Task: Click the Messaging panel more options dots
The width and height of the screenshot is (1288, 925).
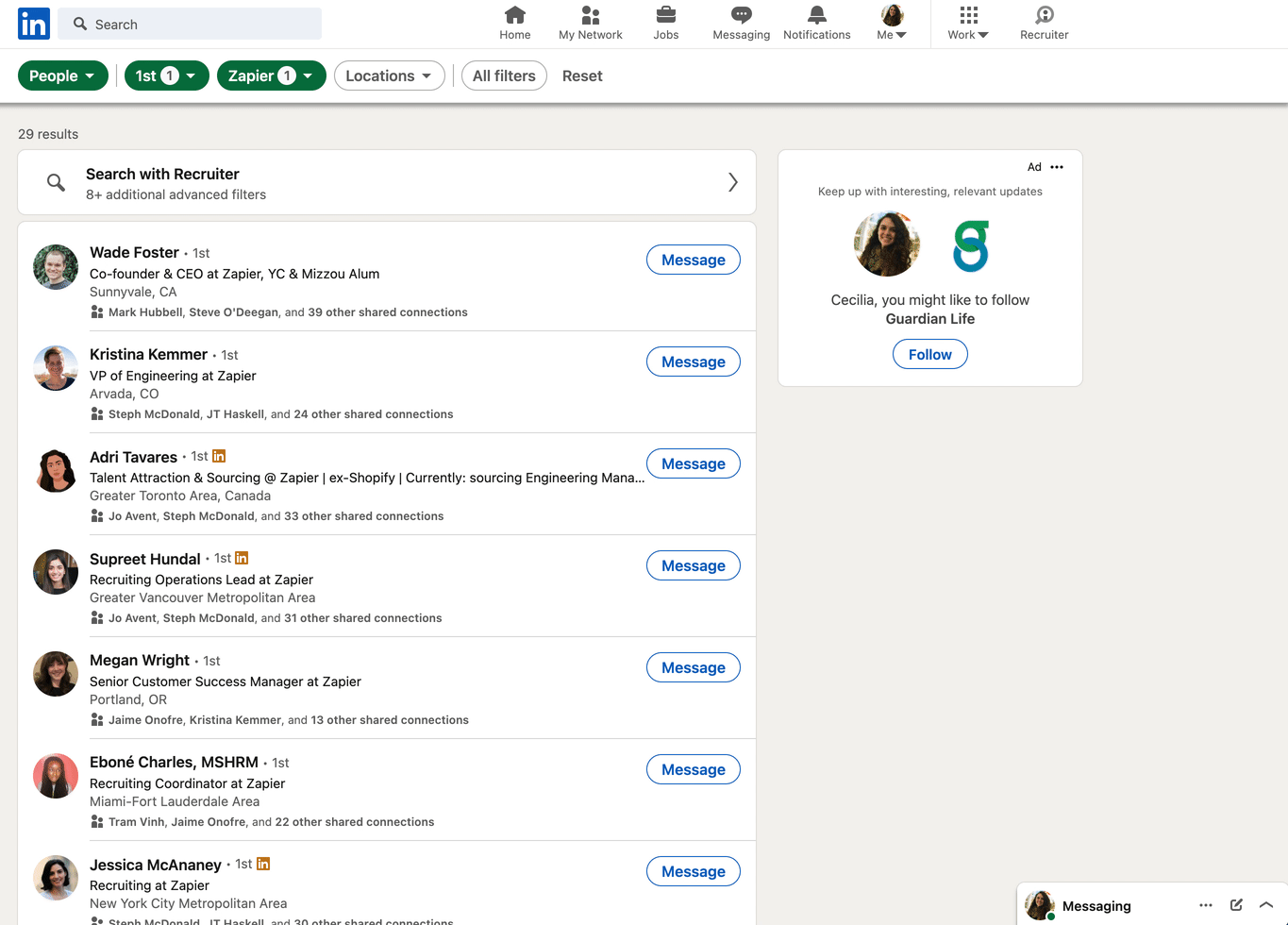Action: (1206, 905)
